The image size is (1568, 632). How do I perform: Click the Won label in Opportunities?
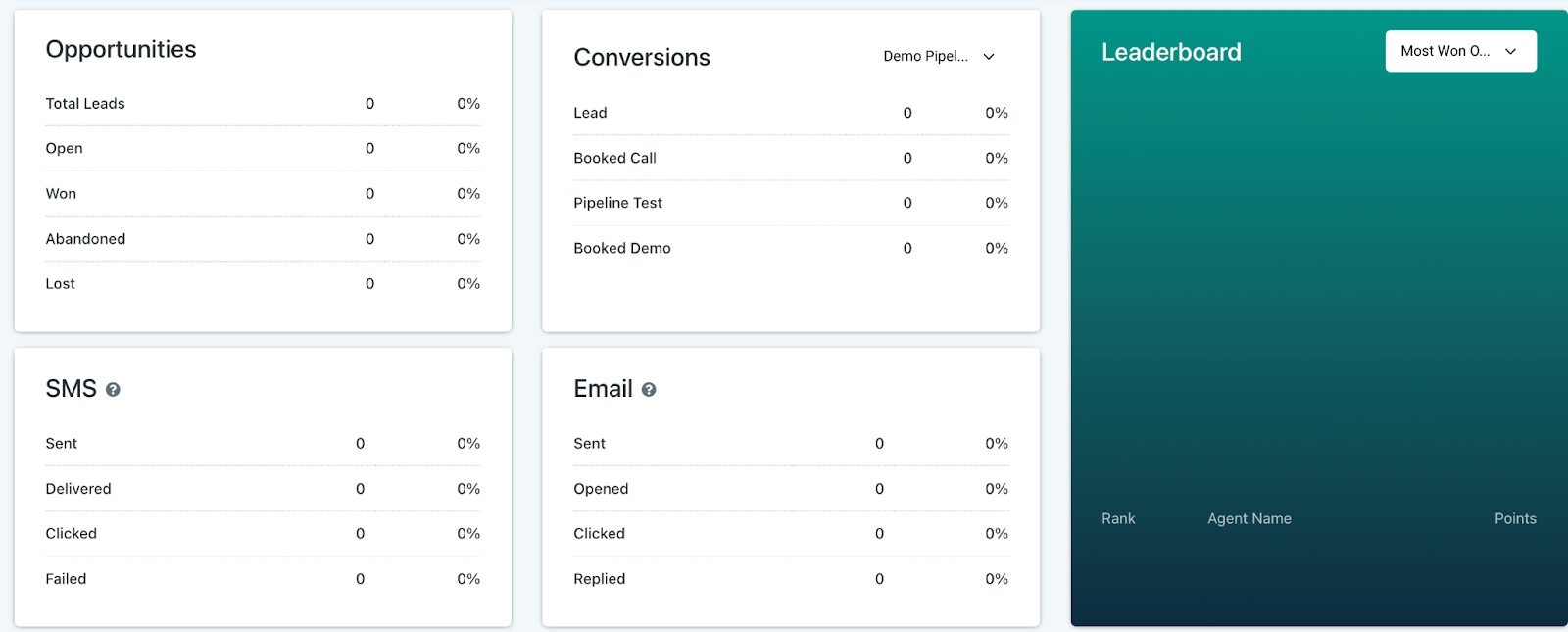click(x=61, y=194)
